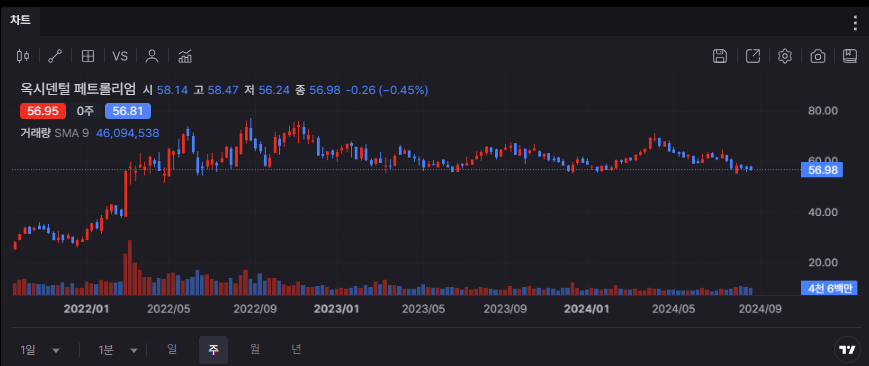
Task: Click the 2023/05 date axis label
Action: click(423, 309)
